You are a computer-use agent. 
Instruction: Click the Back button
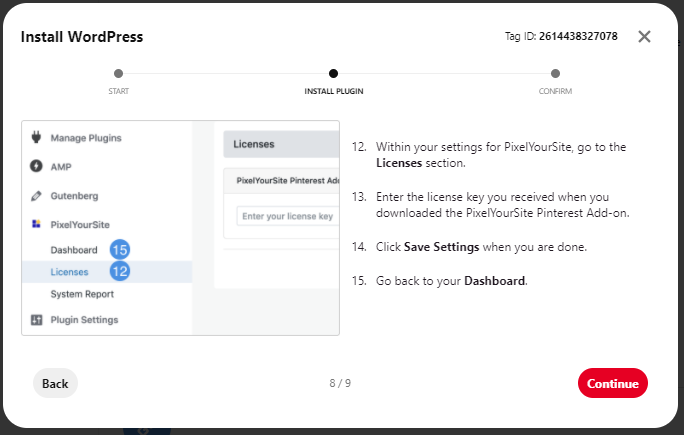tap(55, 383)
